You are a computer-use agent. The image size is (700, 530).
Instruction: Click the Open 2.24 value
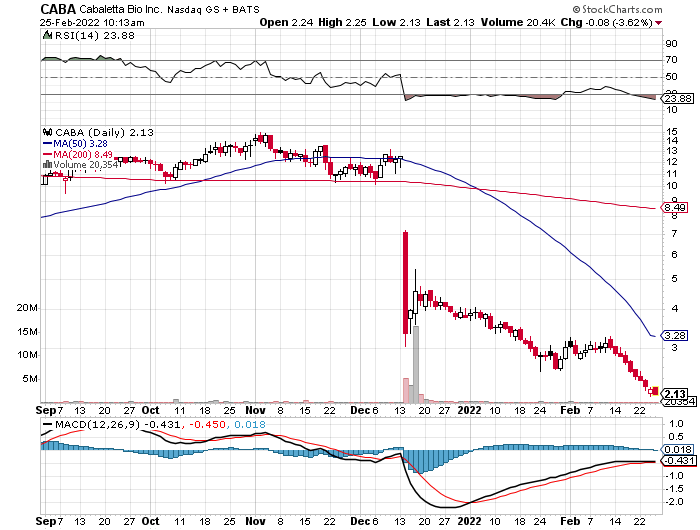coord(286,22)
